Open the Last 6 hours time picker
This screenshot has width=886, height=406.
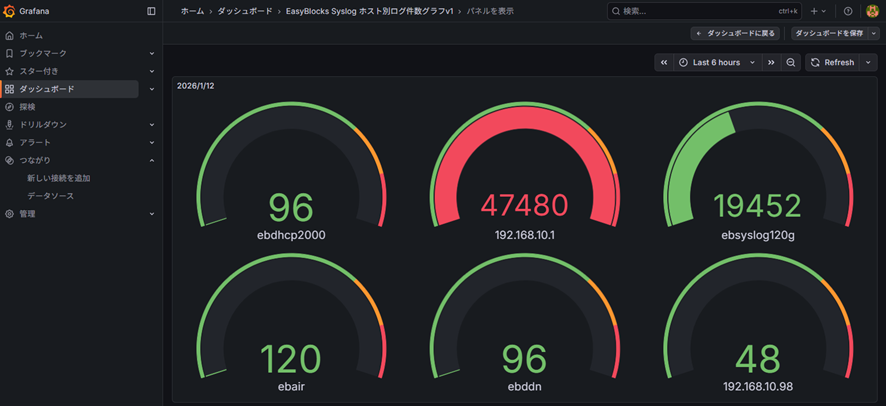click(x=709, y=62)
